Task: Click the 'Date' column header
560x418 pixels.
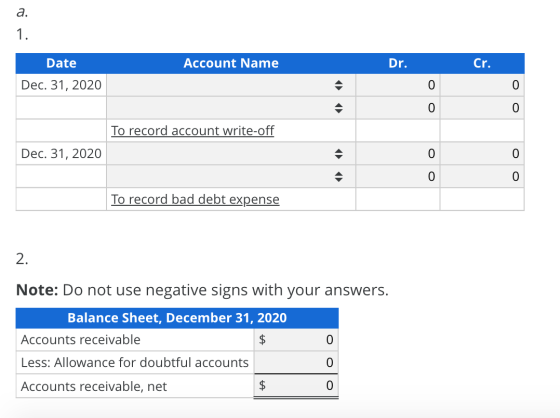Action: coord(61,63)
